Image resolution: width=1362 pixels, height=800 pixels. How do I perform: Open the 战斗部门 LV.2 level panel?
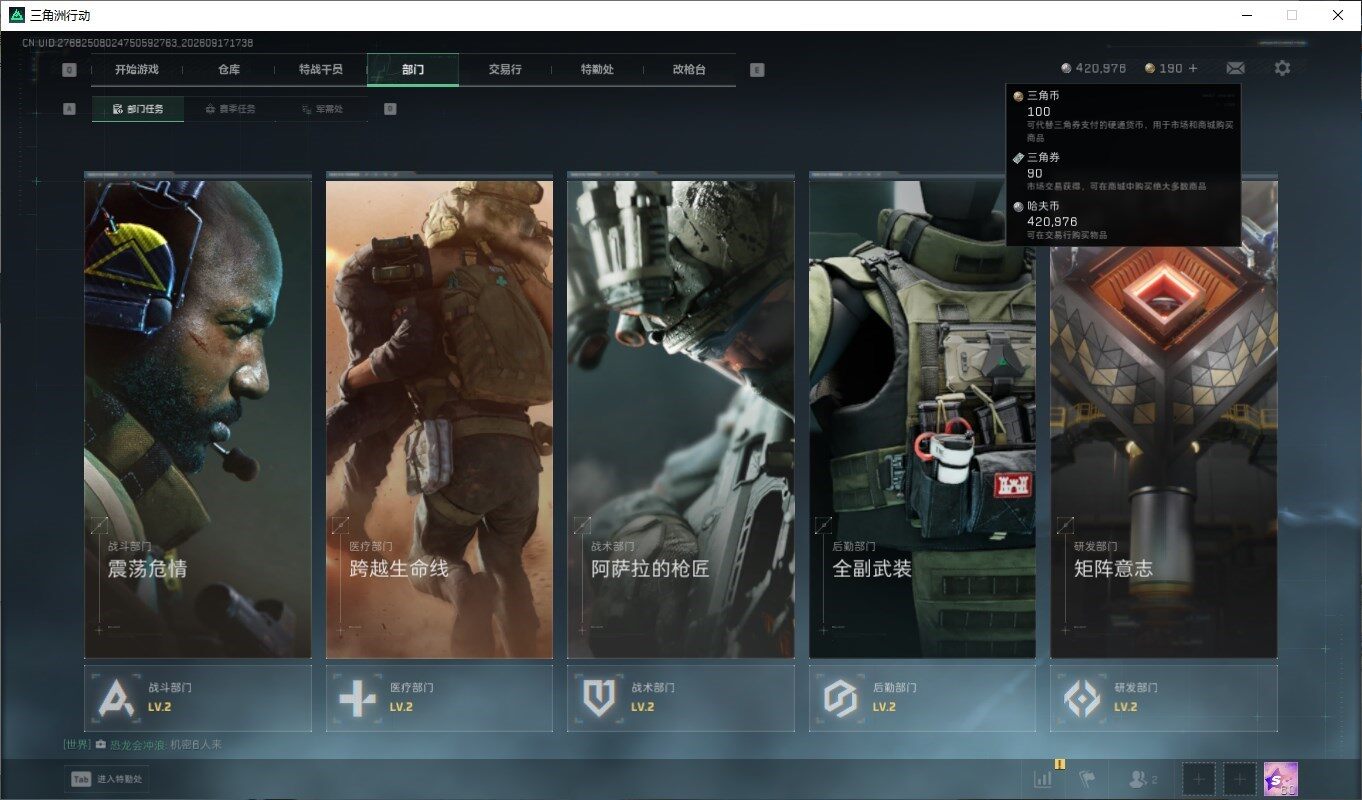tap(198, 698)
